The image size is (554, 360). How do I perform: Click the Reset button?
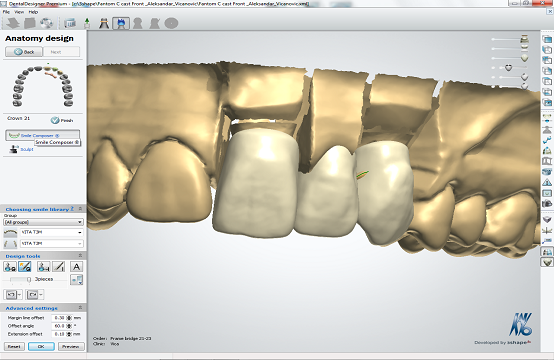[x=14, y=347]
